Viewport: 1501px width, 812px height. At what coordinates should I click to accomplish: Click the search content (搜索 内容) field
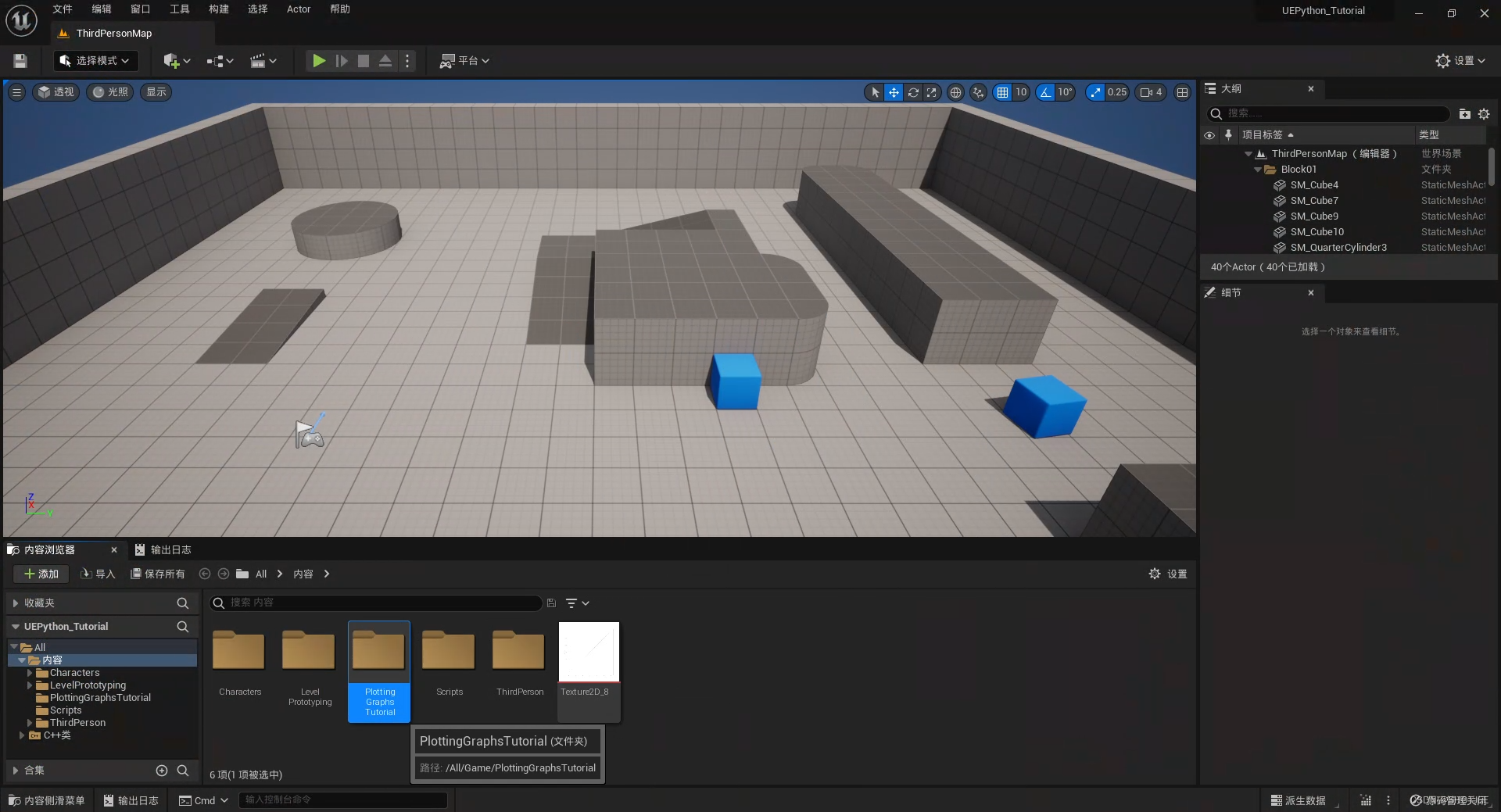click(375, 603)
